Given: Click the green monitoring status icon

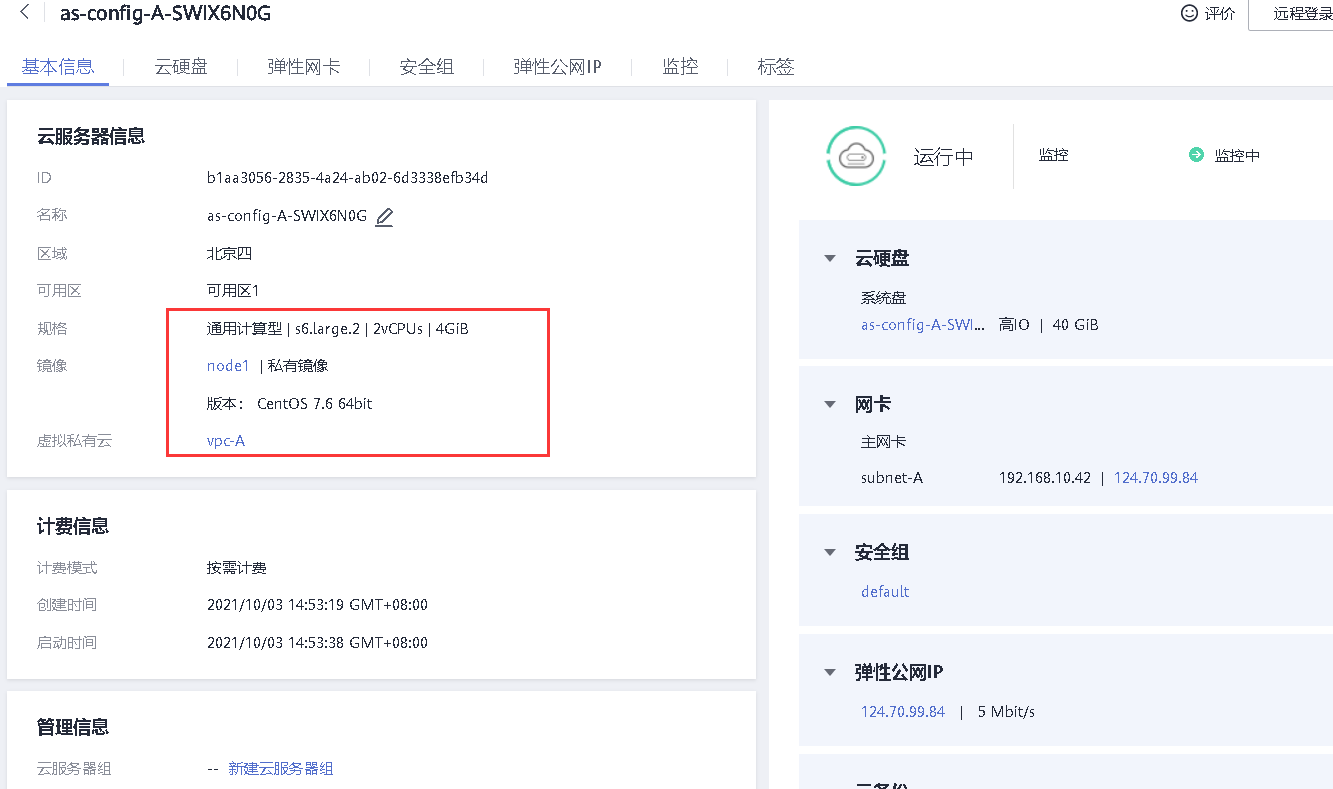Looking at the screenshot, I should (x=1196, y=155).
